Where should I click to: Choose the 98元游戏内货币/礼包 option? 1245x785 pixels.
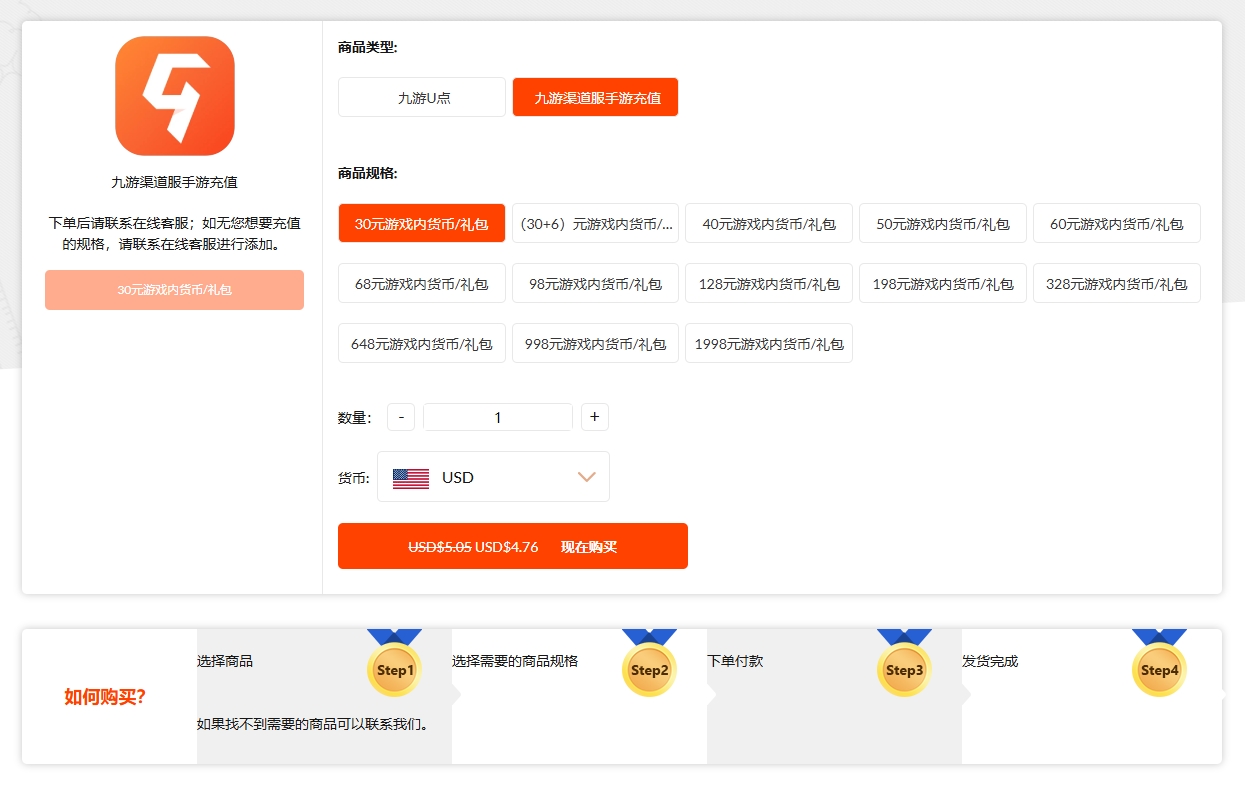[596, 283]
